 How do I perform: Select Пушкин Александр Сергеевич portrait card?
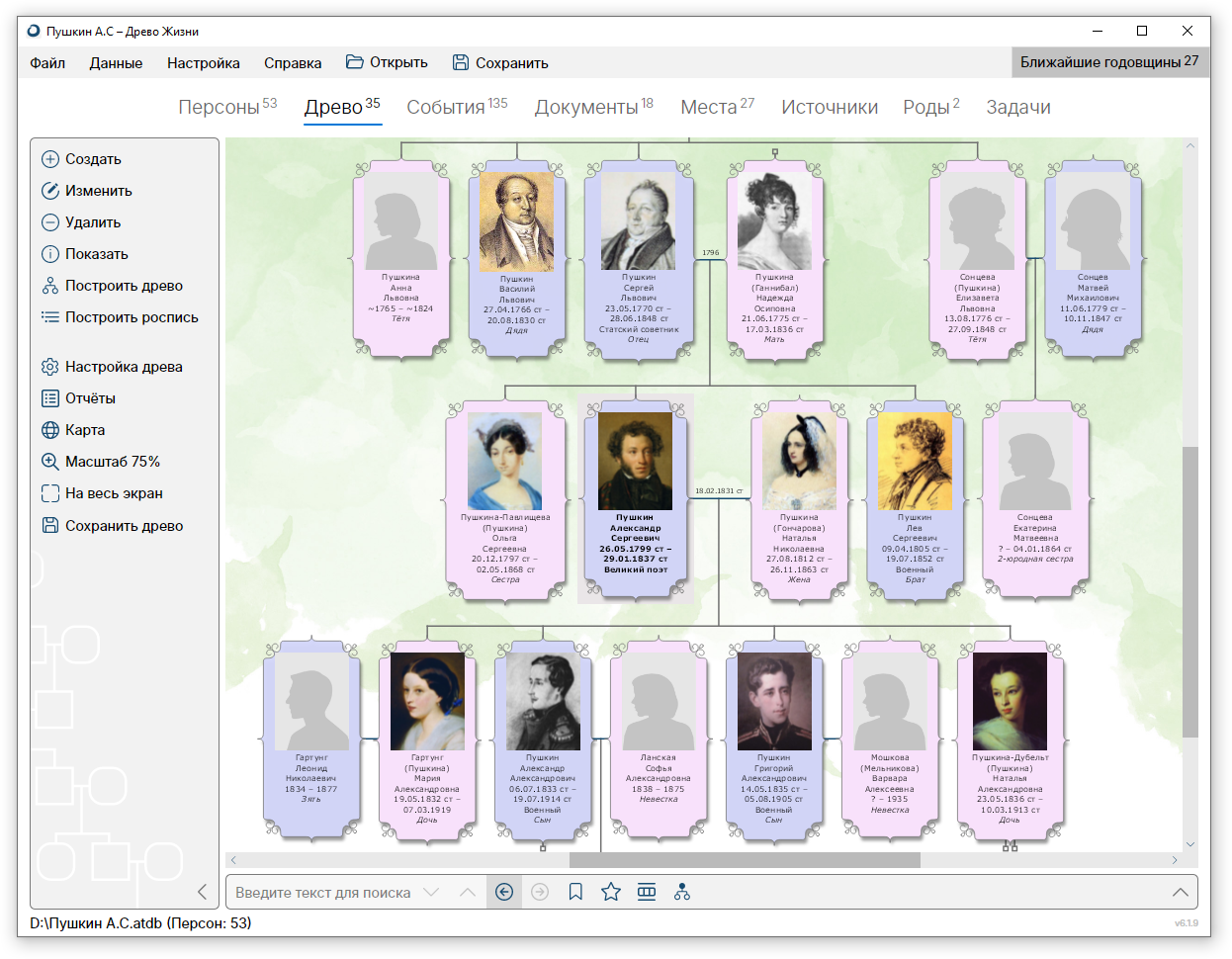[635, 498]
